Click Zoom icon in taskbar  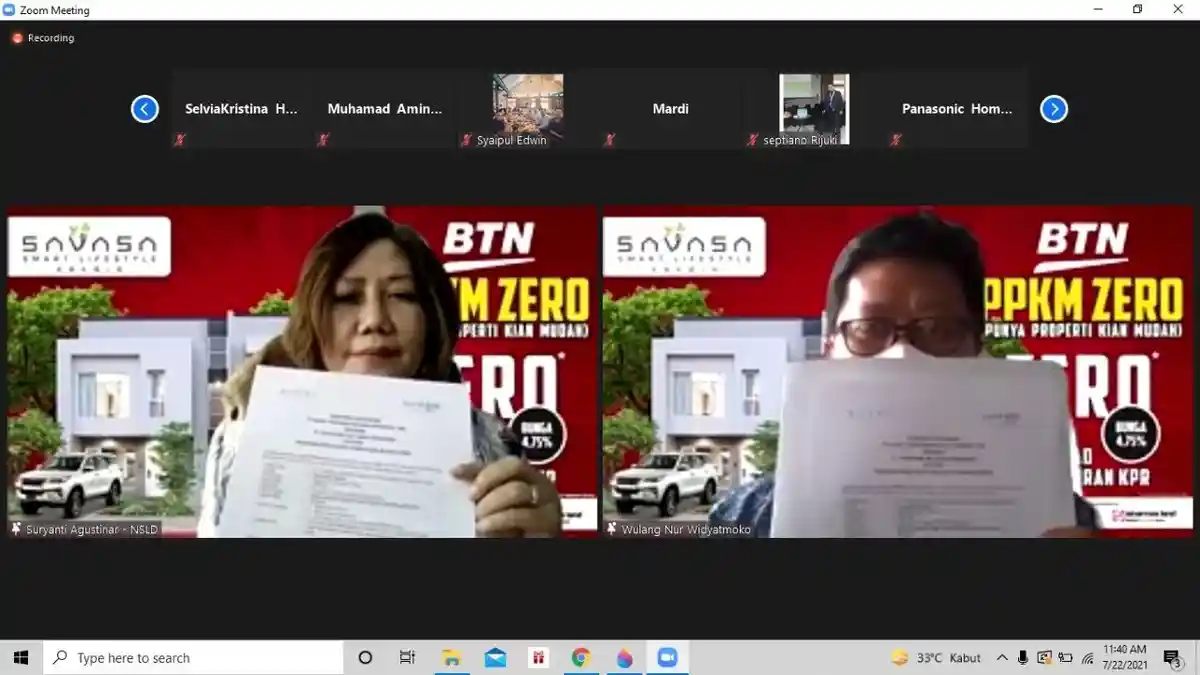(x=667, y=657)
